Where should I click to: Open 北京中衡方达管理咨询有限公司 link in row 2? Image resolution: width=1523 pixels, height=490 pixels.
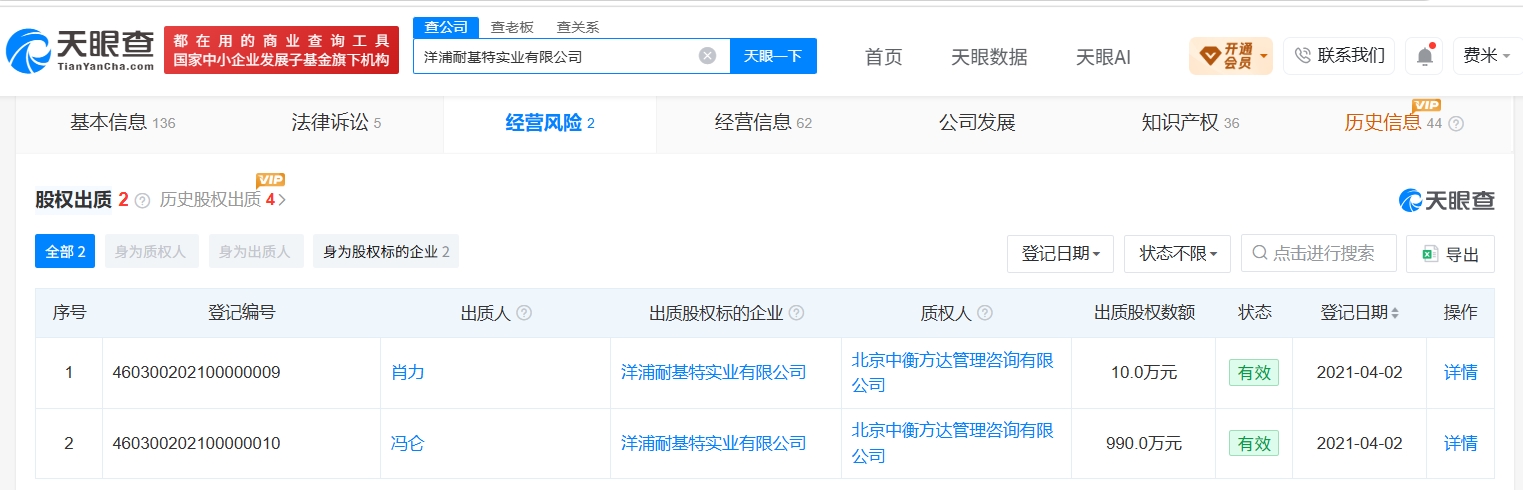coord(953,443)
